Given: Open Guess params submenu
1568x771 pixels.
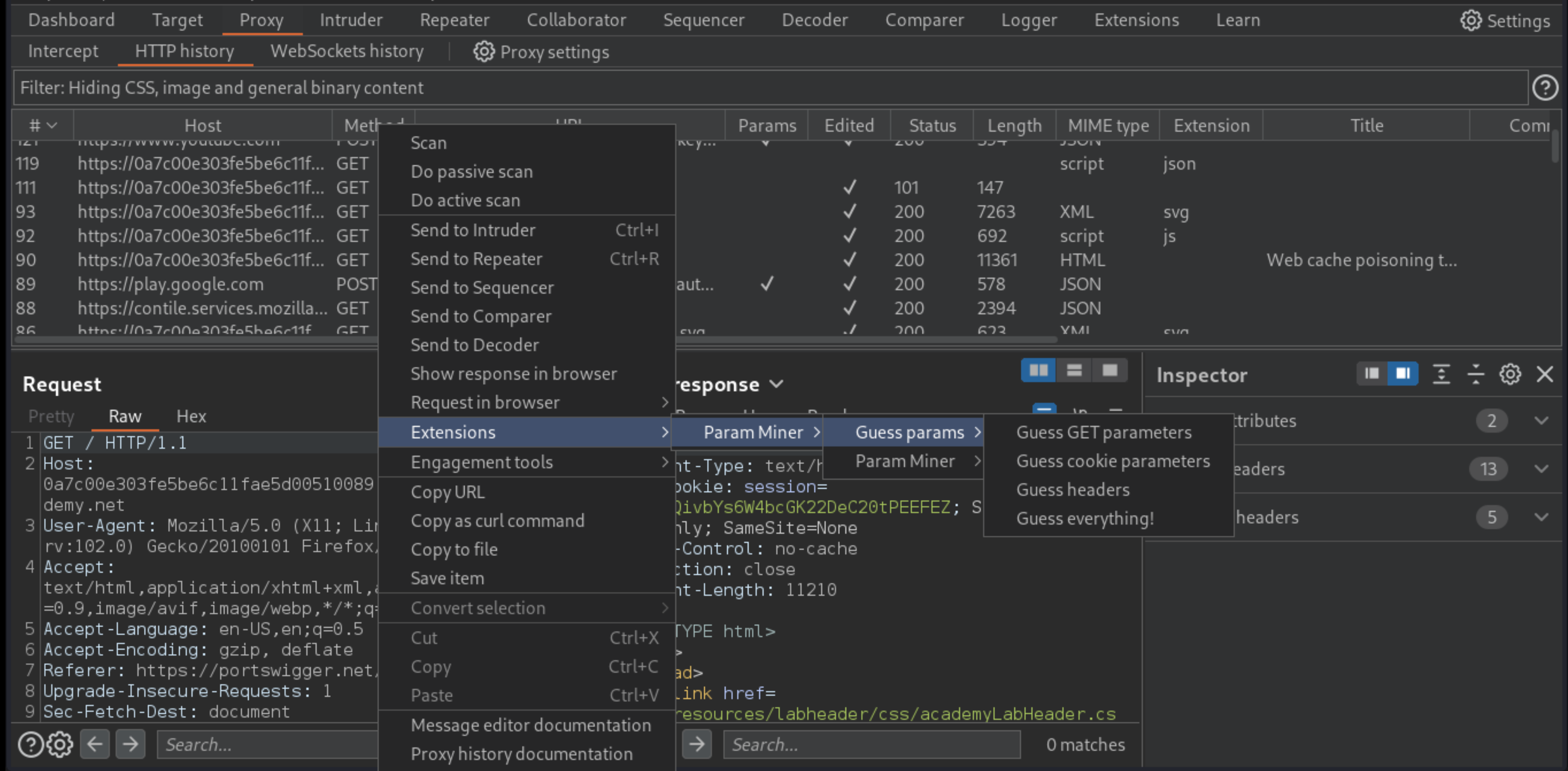Looking at the screenshot, I should pyautogui.click(x=903, y=432).
